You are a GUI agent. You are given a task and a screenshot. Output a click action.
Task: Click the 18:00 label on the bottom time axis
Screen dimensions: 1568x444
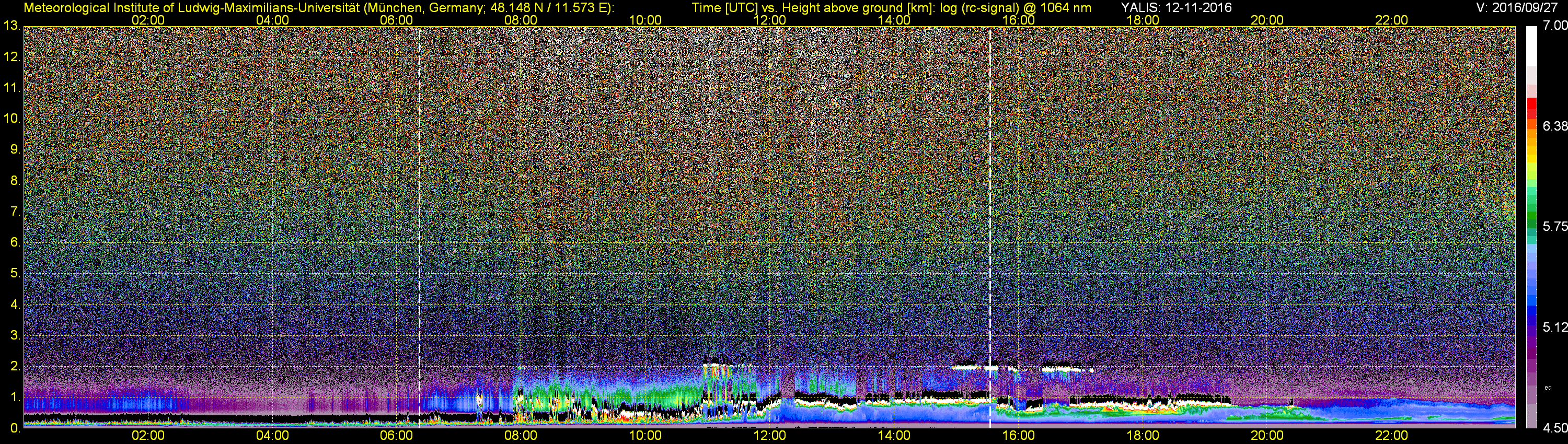pos(1143,436)
